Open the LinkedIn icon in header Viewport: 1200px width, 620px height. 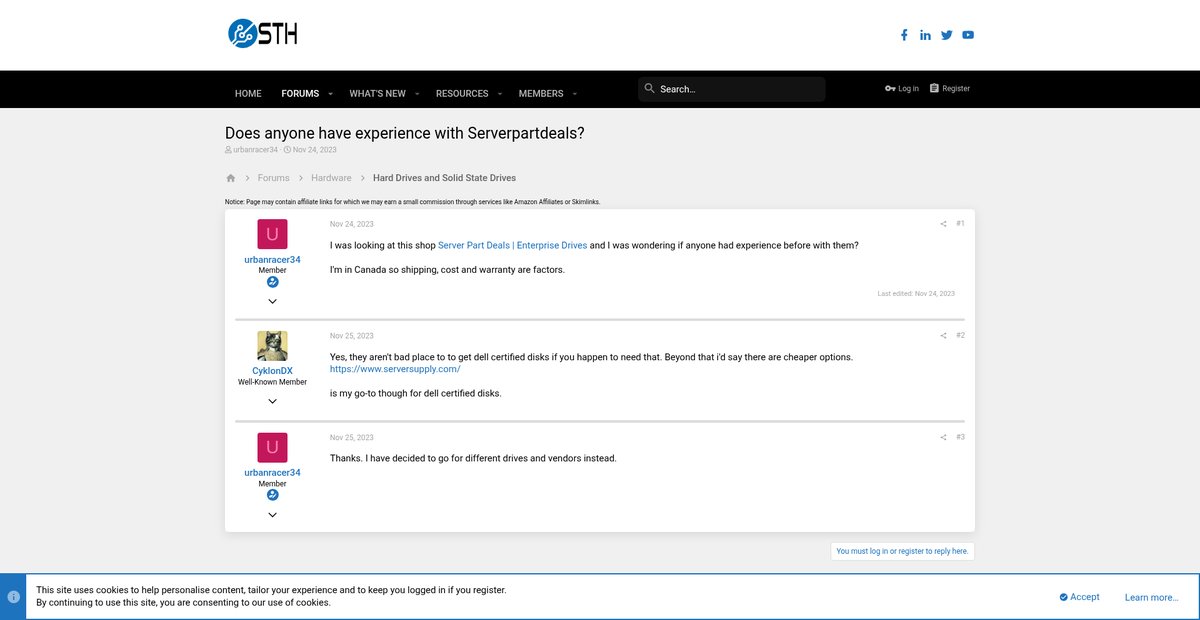coord(926,35)
